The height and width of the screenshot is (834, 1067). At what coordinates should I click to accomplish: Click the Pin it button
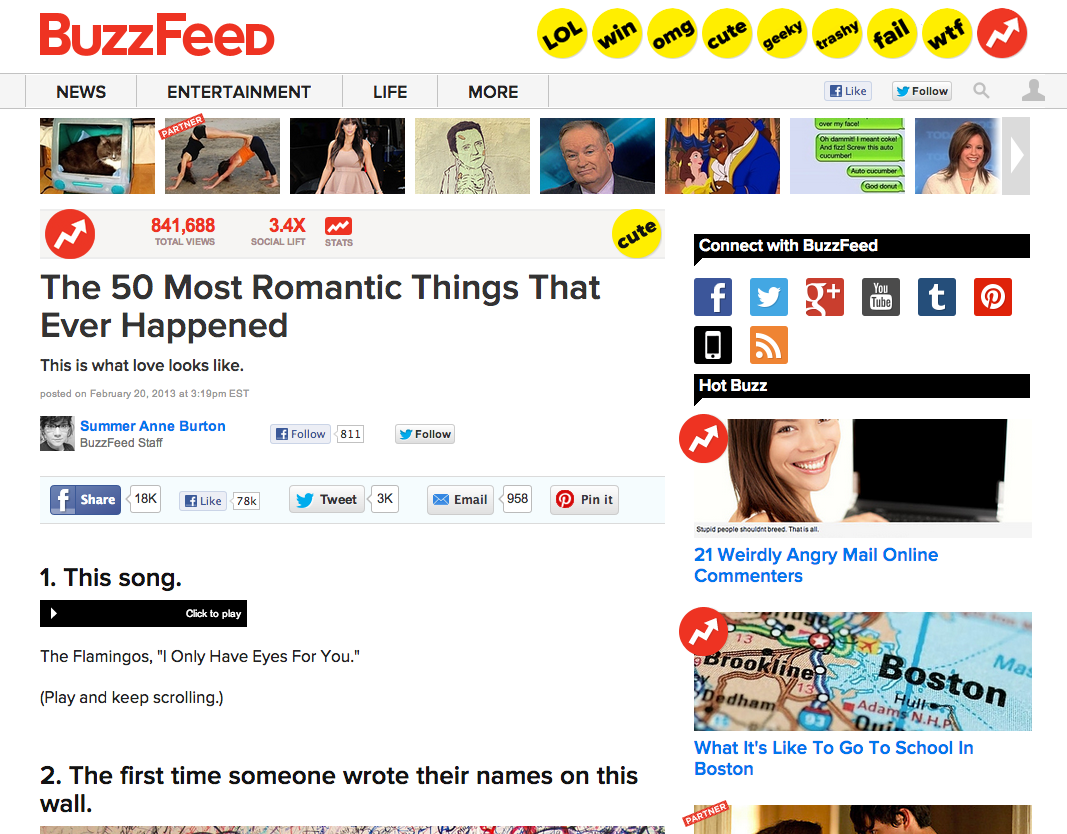pos(584,500)
